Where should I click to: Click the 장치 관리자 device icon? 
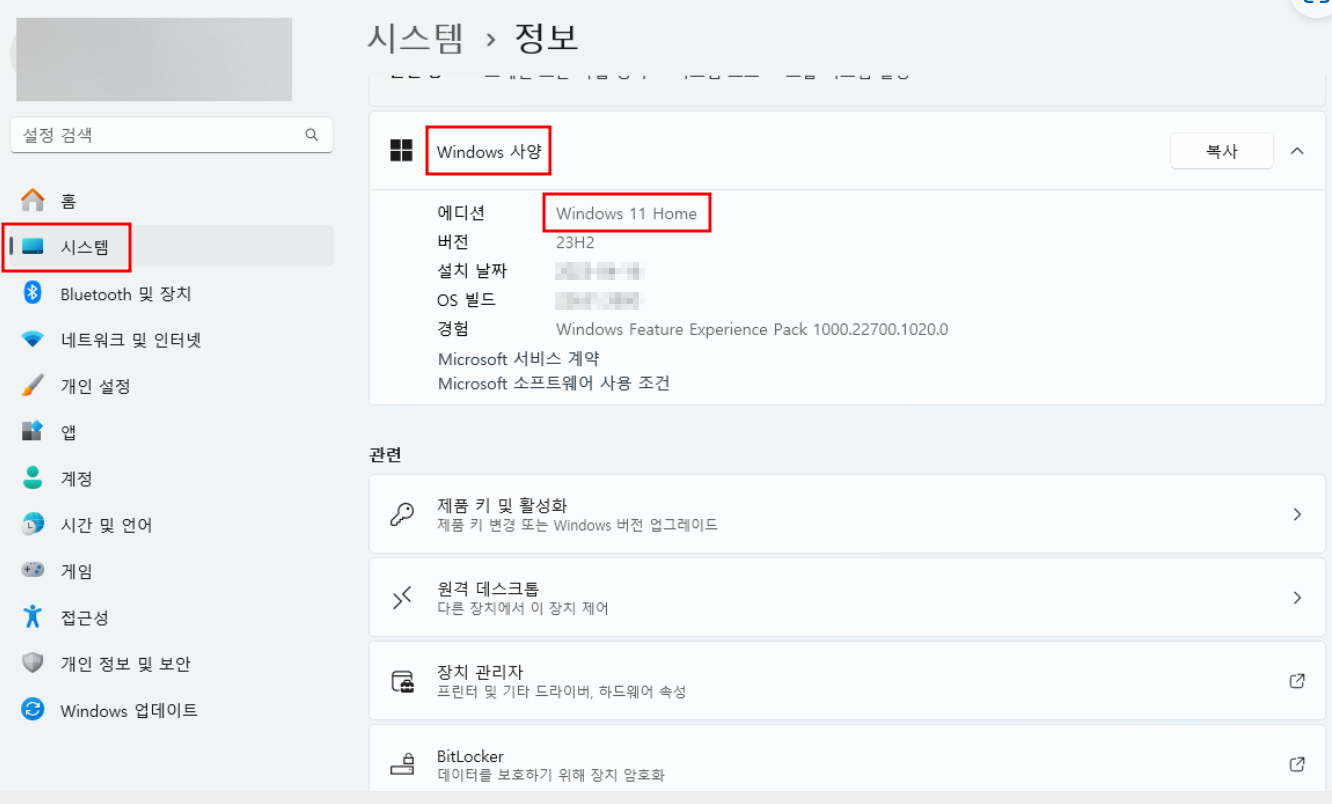pyautogui.click(x=402, y=682)
